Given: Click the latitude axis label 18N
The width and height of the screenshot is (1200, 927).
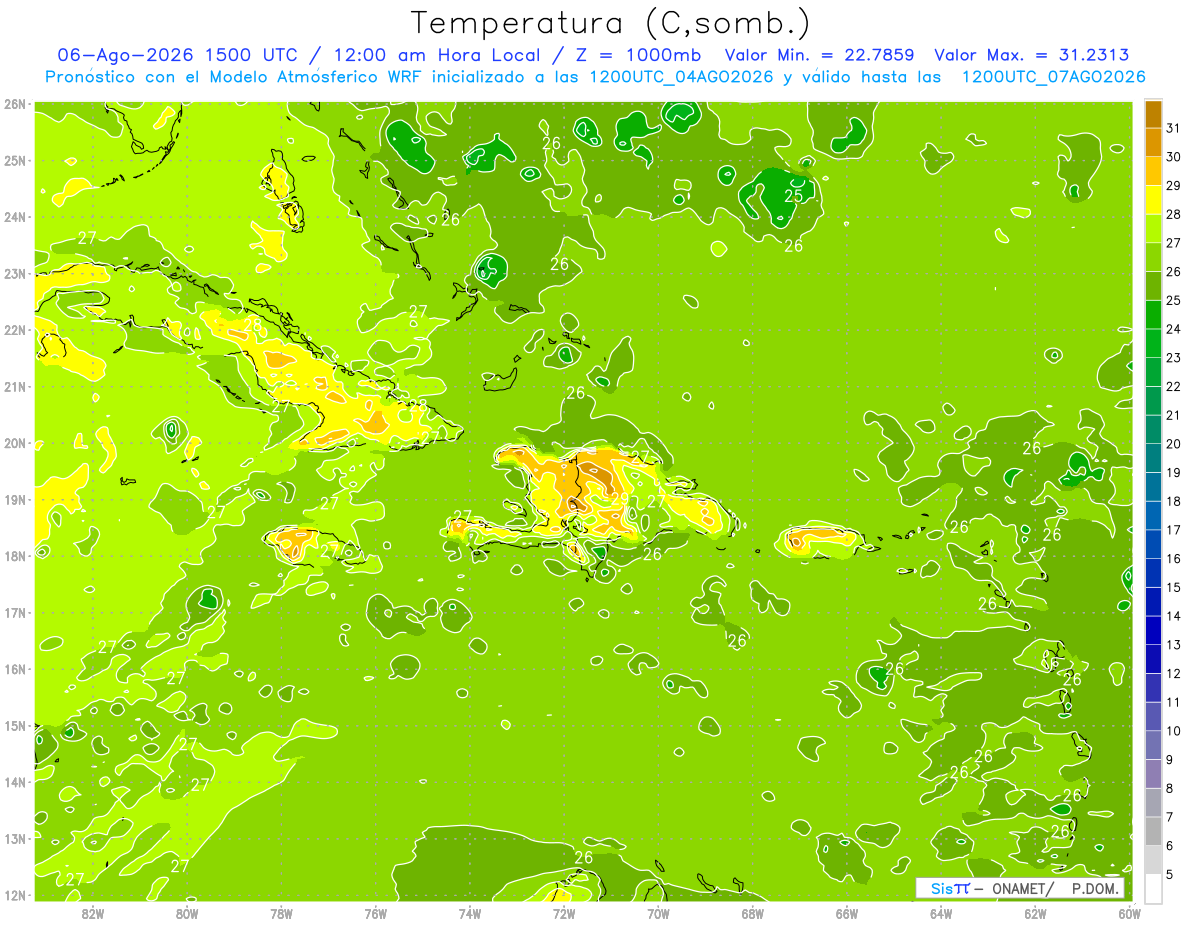Looking at the screenshot, I should [x=14, y=556].
